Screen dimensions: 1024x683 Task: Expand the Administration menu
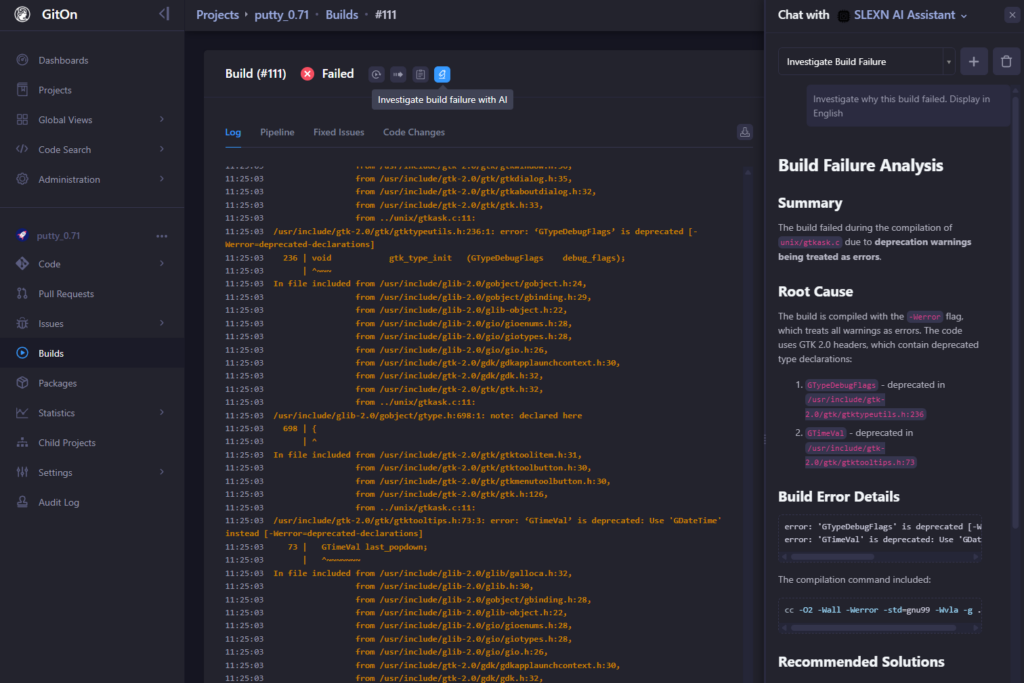coord(162,180)
